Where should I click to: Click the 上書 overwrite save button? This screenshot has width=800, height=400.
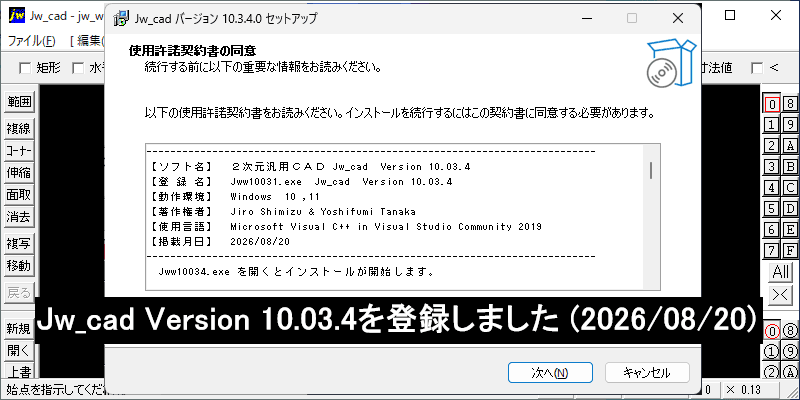[x=19, y=372]
